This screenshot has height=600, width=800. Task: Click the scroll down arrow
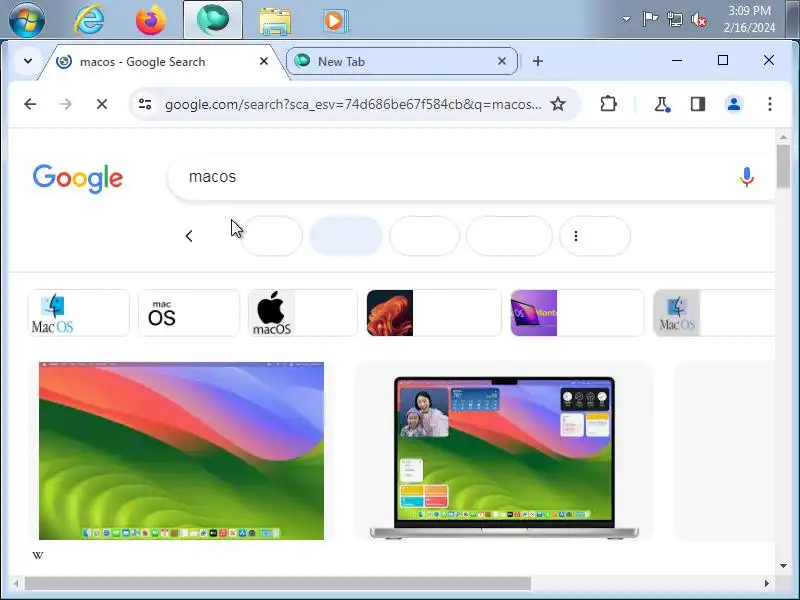point(783,565)
